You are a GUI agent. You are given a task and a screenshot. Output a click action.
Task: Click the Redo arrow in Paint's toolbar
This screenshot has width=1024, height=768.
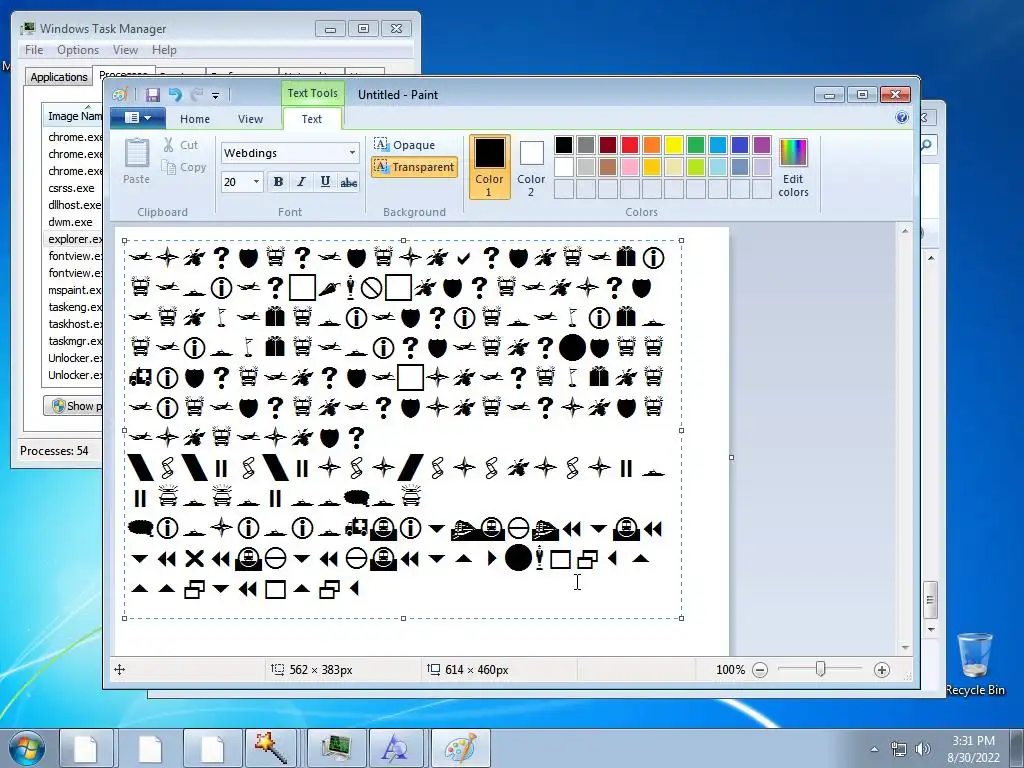point(197,95)
